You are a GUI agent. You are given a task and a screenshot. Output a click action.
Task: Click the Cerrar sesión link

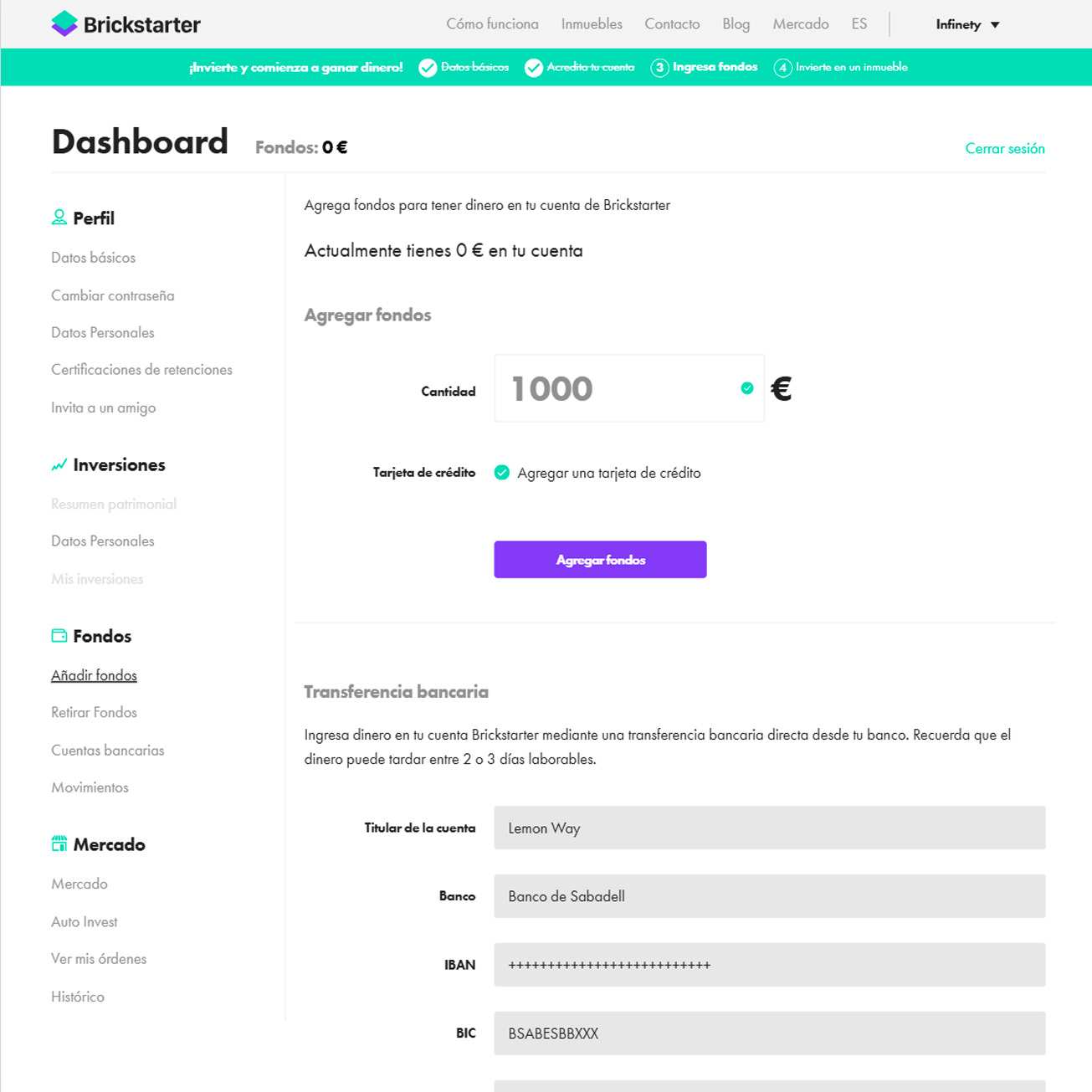click(x=1004, y=148)
